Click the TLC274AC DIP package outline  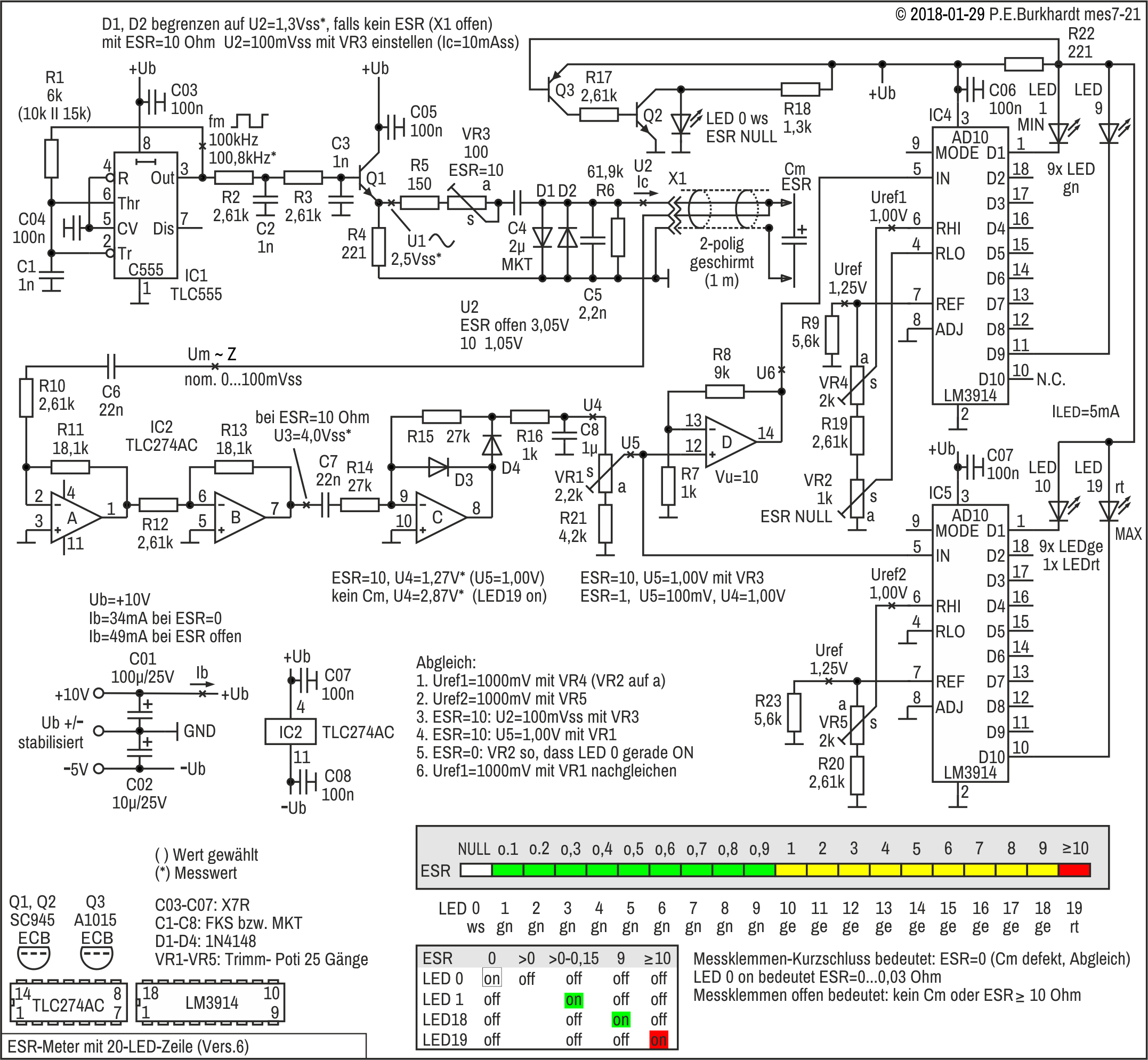(x=68, y=1002)
